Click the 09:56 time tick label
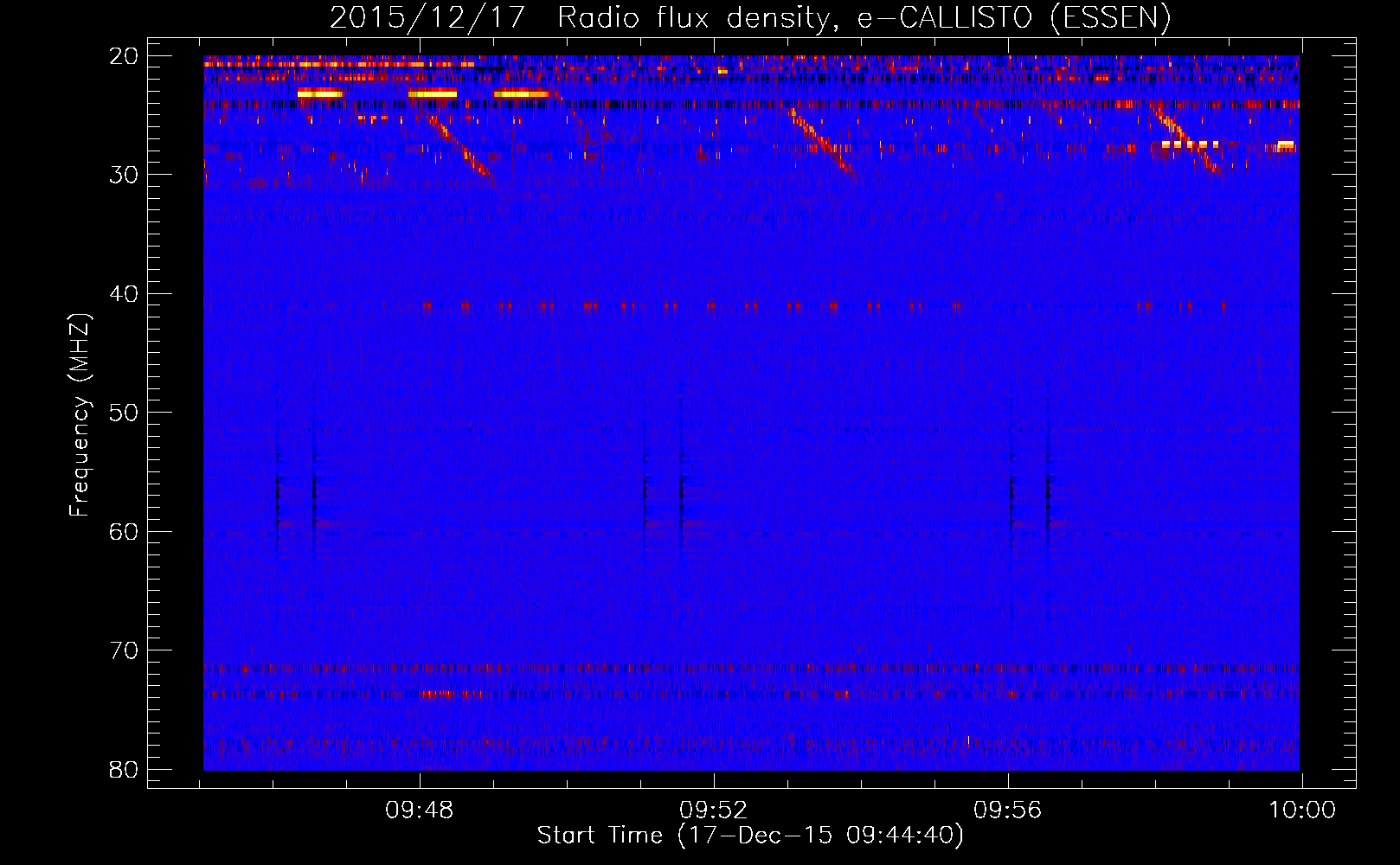The image size is (1400, 865). (1008, 811)
